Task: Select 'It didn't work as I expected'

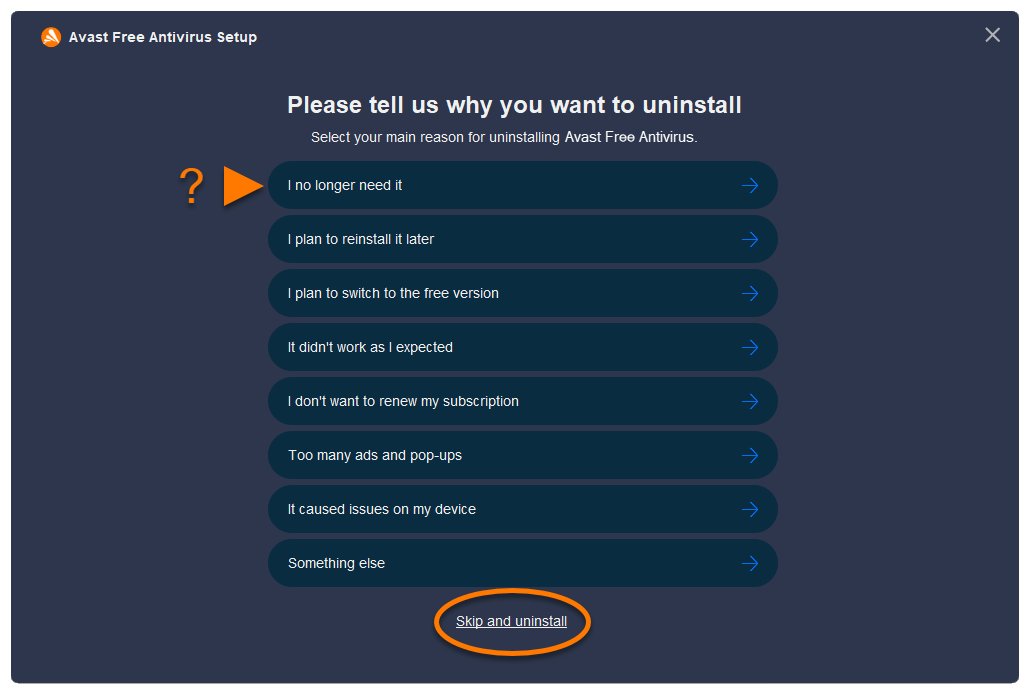Action: pyautogui.click(x=370, y=347)
